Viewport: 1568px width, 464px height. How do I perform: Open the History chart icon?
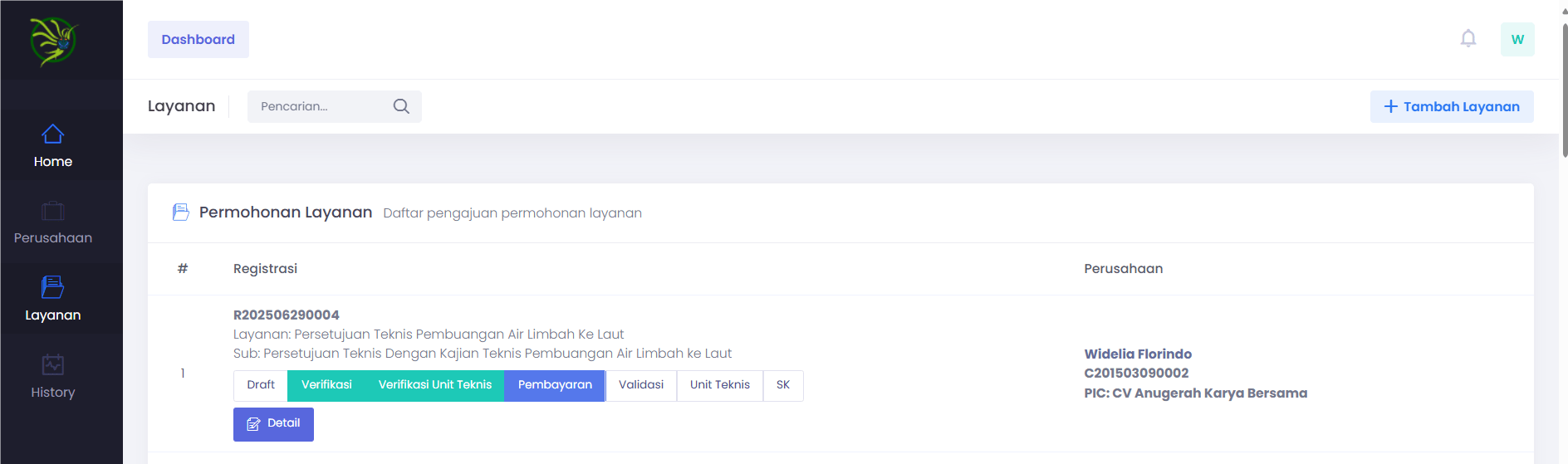click(x=53, y=364)
